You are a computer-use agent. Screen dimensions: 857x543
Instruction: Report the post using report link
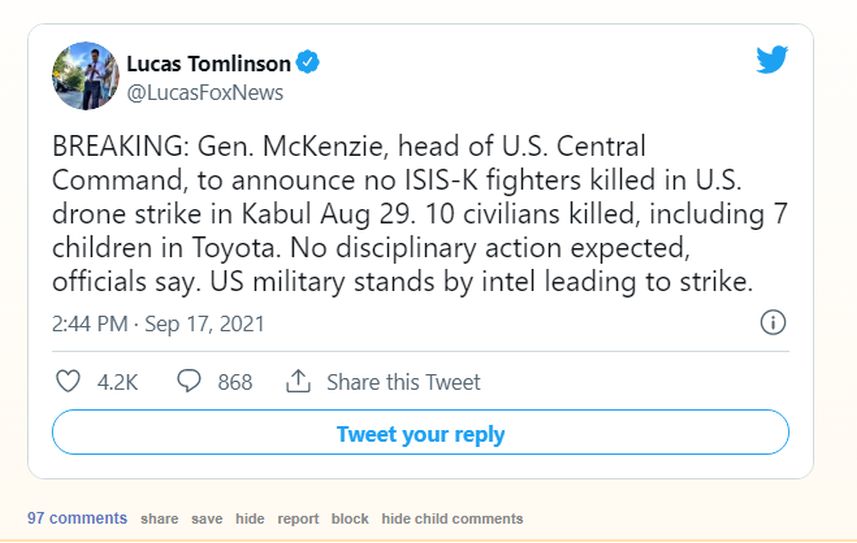(x=298, y=518)
